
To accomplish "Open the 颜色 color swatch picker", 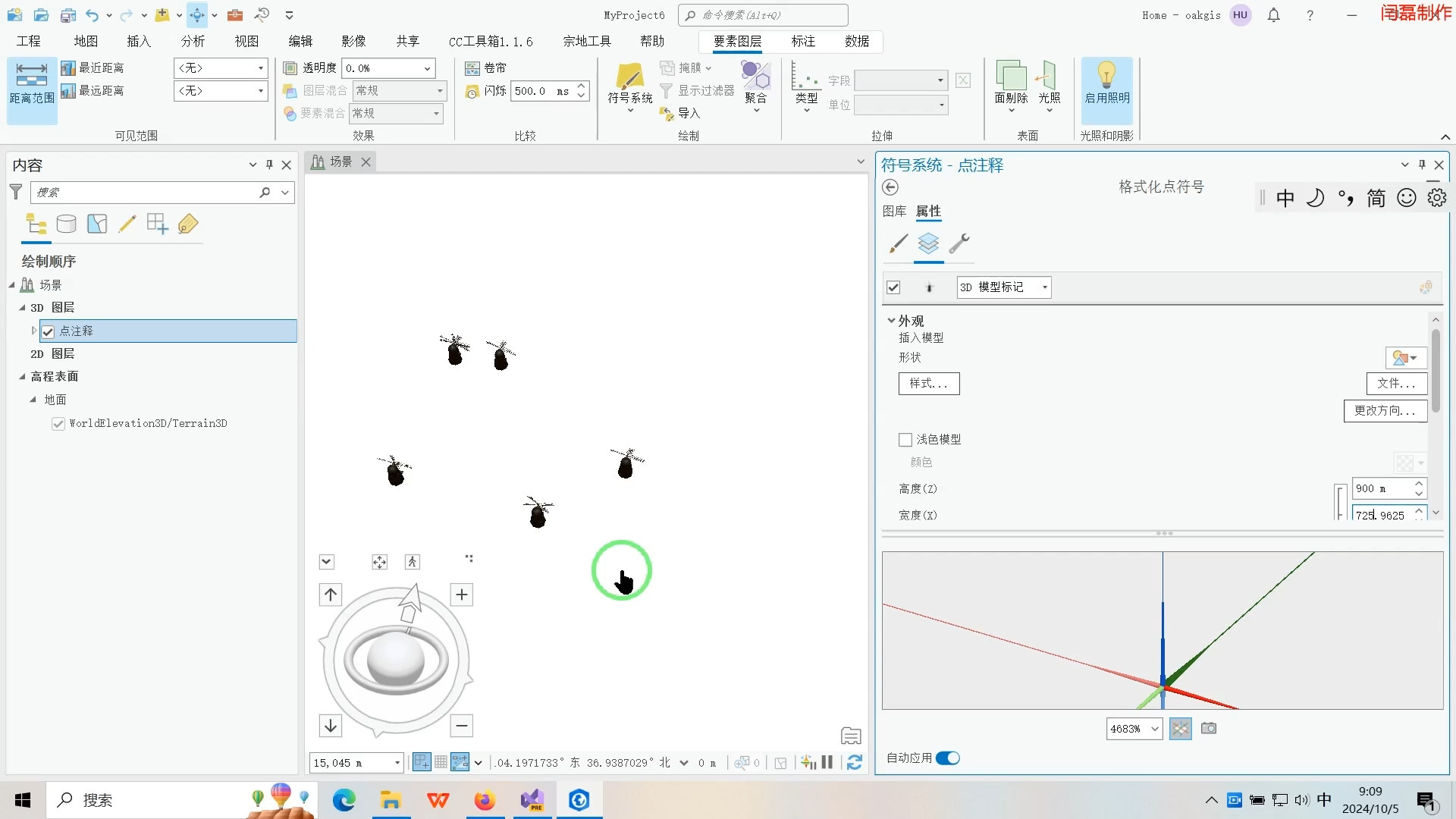I will [x=1407, y=463].
